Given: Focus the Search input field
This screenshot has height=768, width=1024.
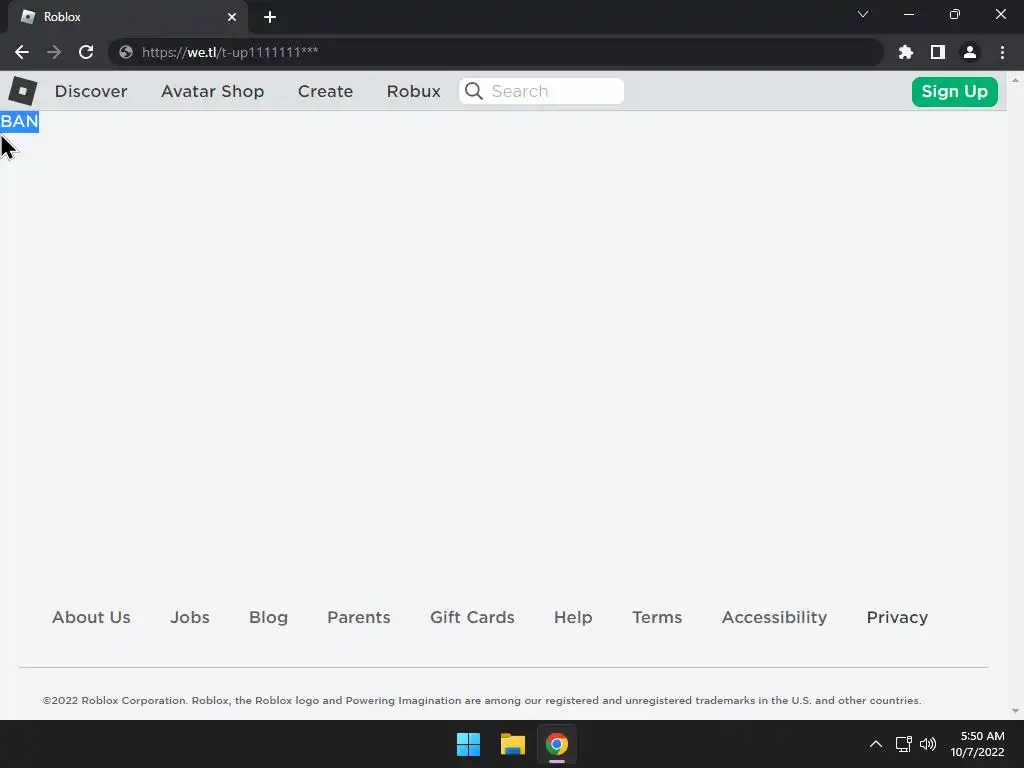Looking at the screenshot, I should tap(541, 91).
